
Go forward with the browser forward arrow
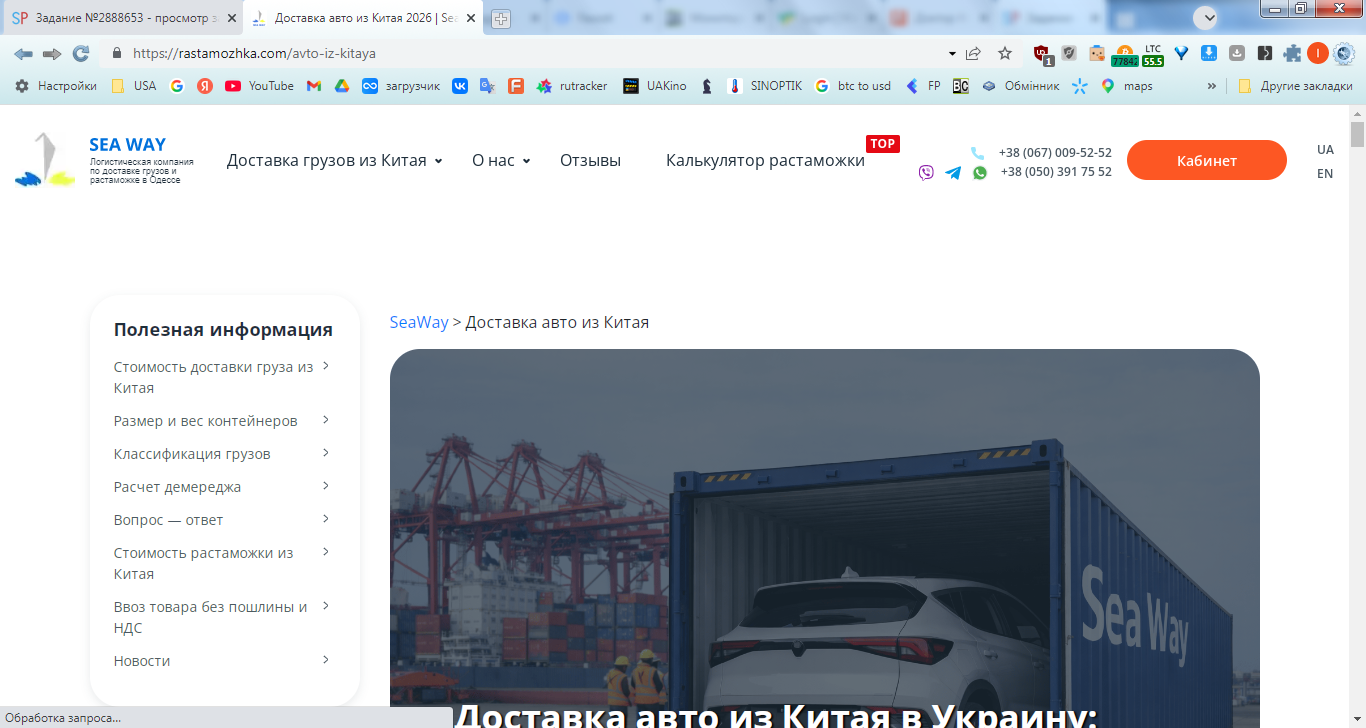(x=52, y=54)
